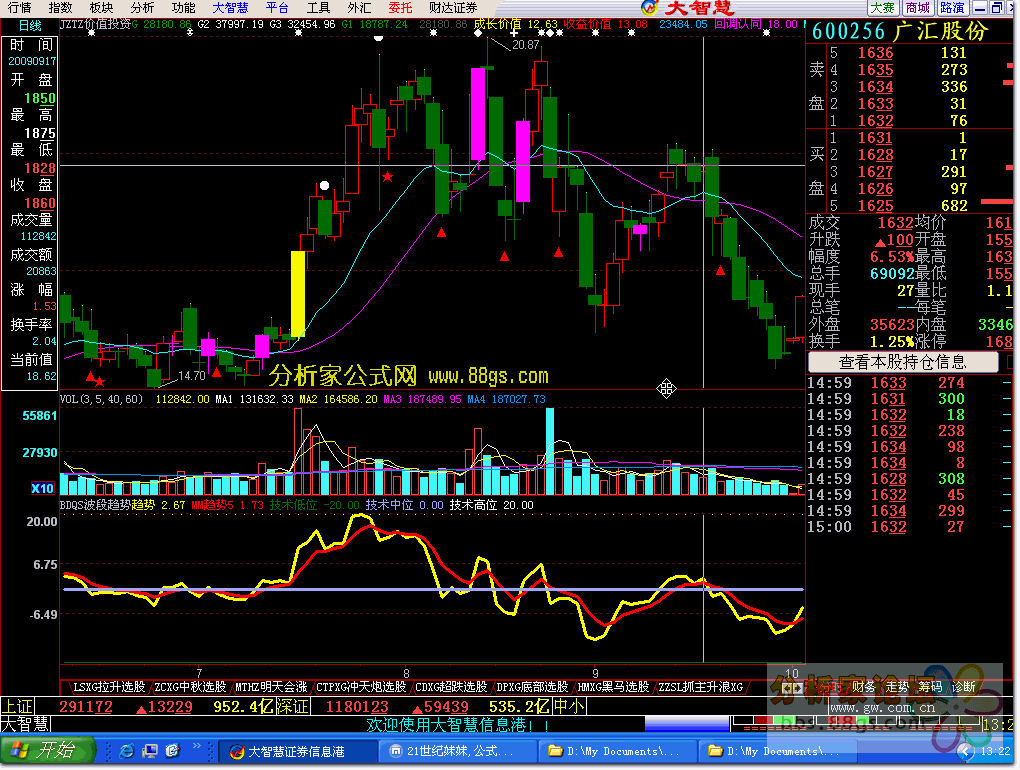Click the 商城 button in title bar
The image size is (1020, 770).
point(918,8)
